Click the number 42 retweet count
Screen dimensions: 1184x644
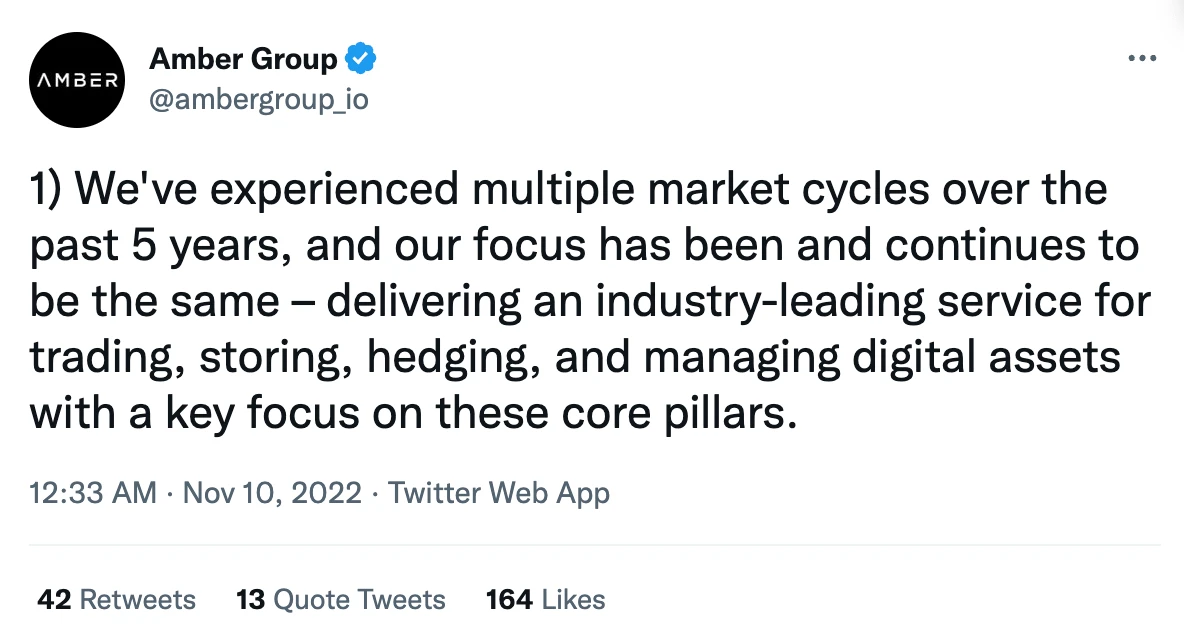point(54,599)
